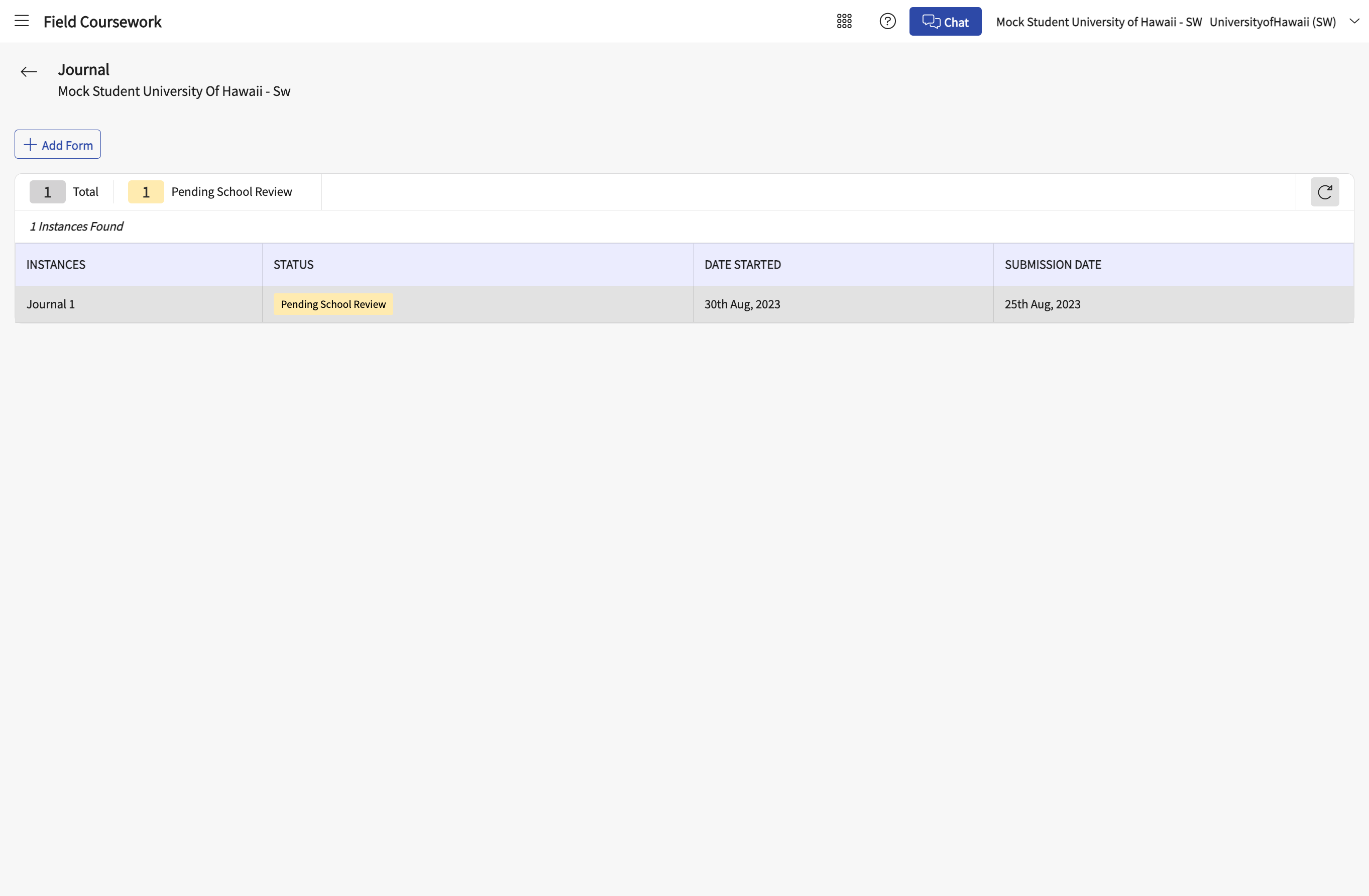The width and height of the screenshot is (1369, 896).
Task: Open the help question mark icon
Action: 887,21
